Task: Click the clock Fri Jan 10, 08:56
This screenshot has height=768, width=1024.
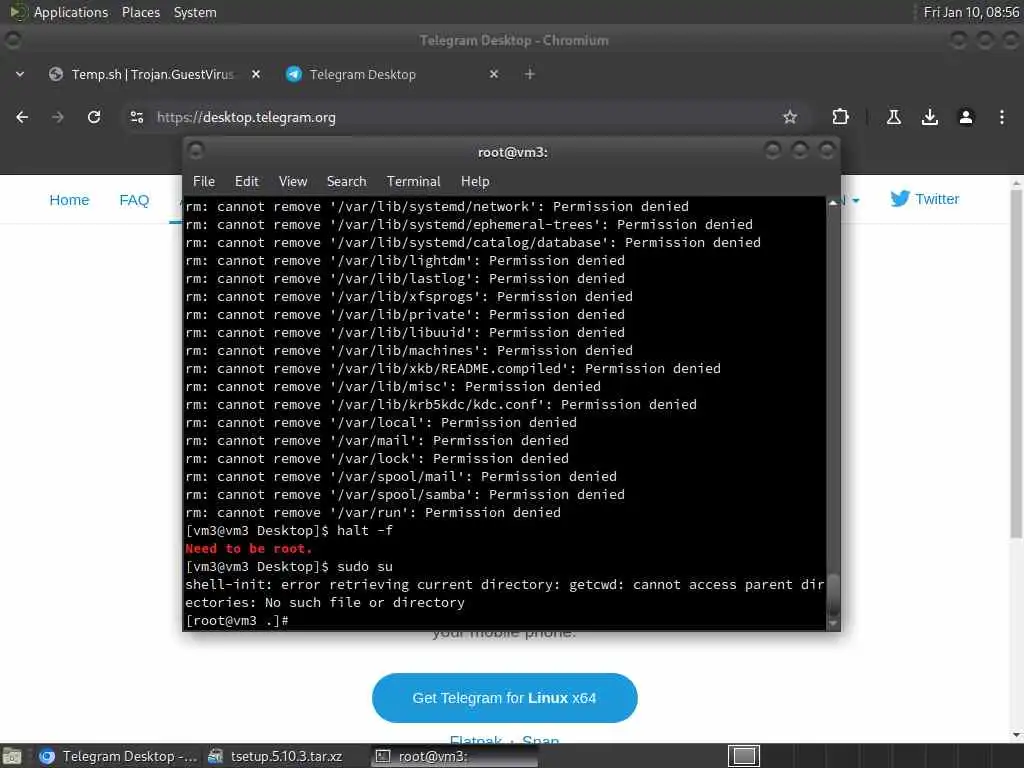Action: click(x=971, y=12)
